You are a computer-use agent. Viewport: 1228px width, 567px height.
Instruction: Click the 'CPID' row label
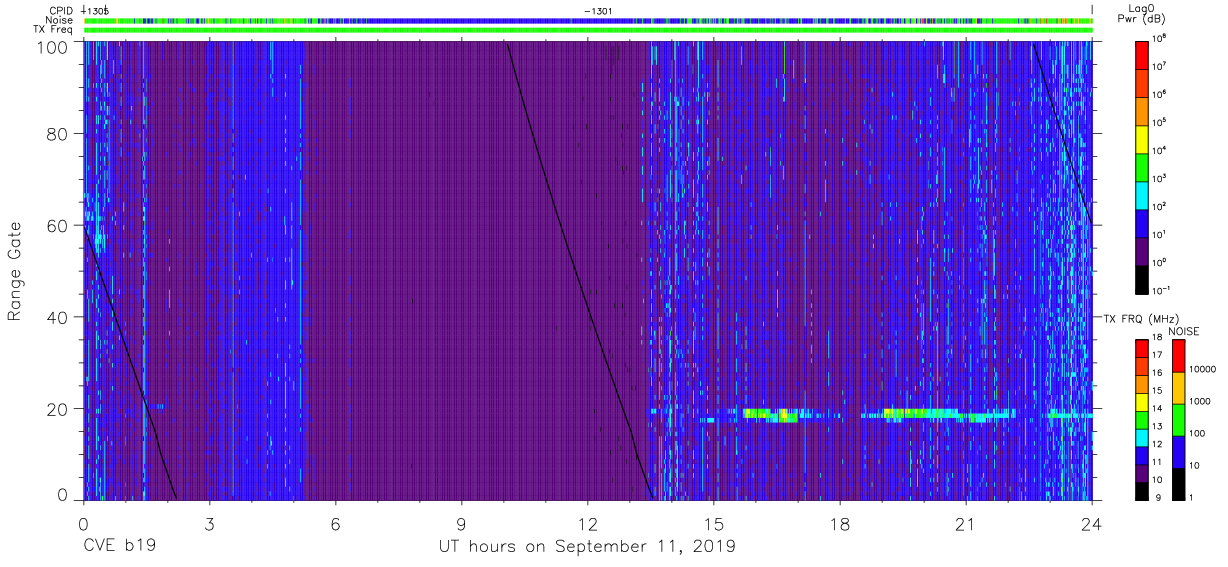coord(62,10)
